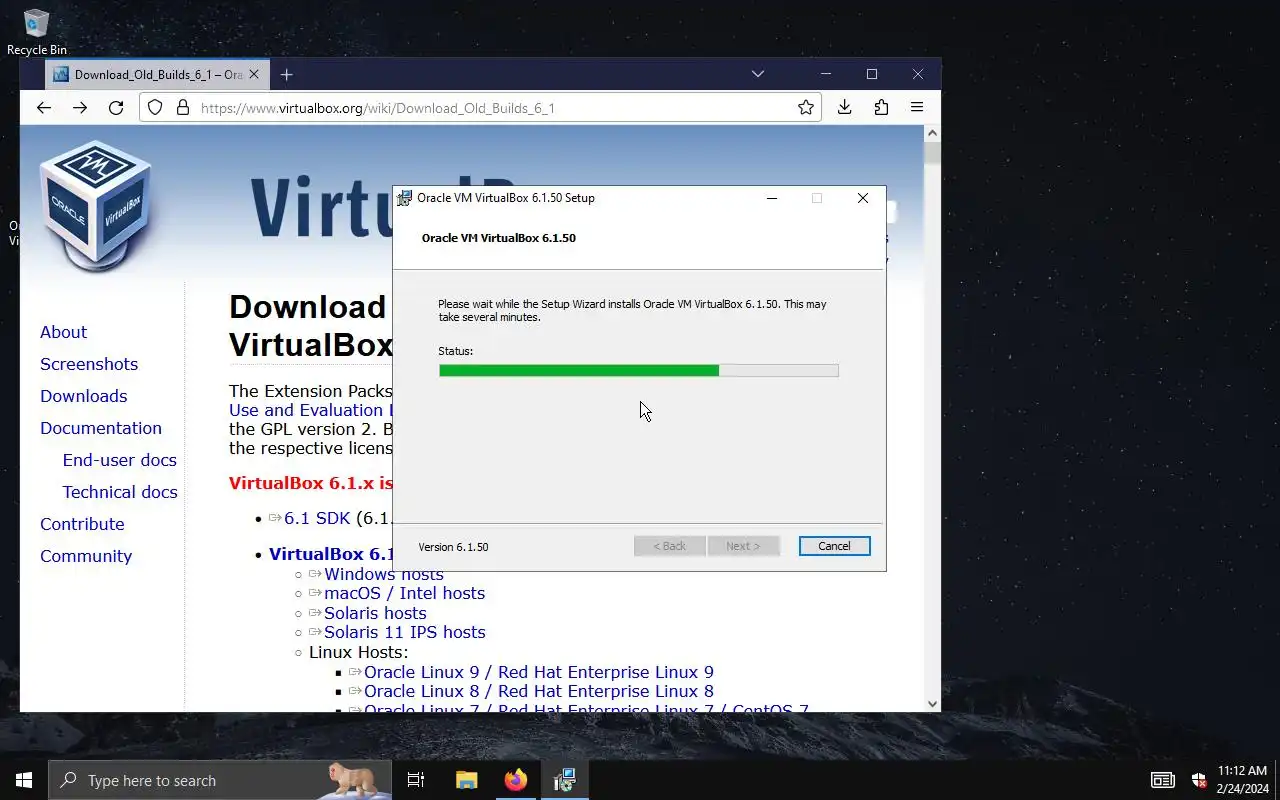Download the macOS / Intel hosts build
This screenshot has width=1280, height=800.
pyautogui.click(x=404, y=593)
